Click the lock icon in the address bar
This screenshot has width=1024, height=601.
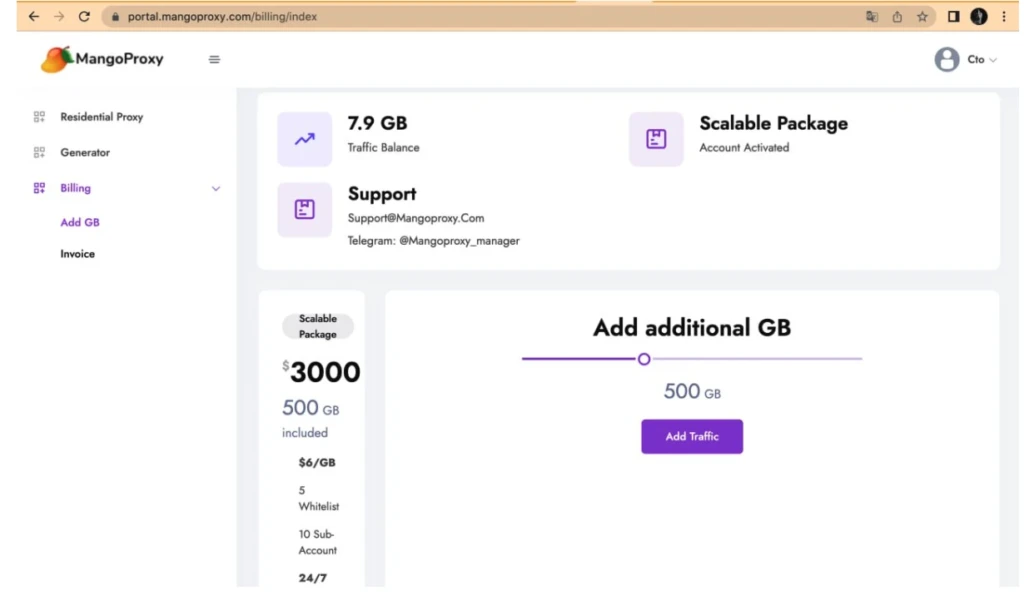(x=116, y=17)
